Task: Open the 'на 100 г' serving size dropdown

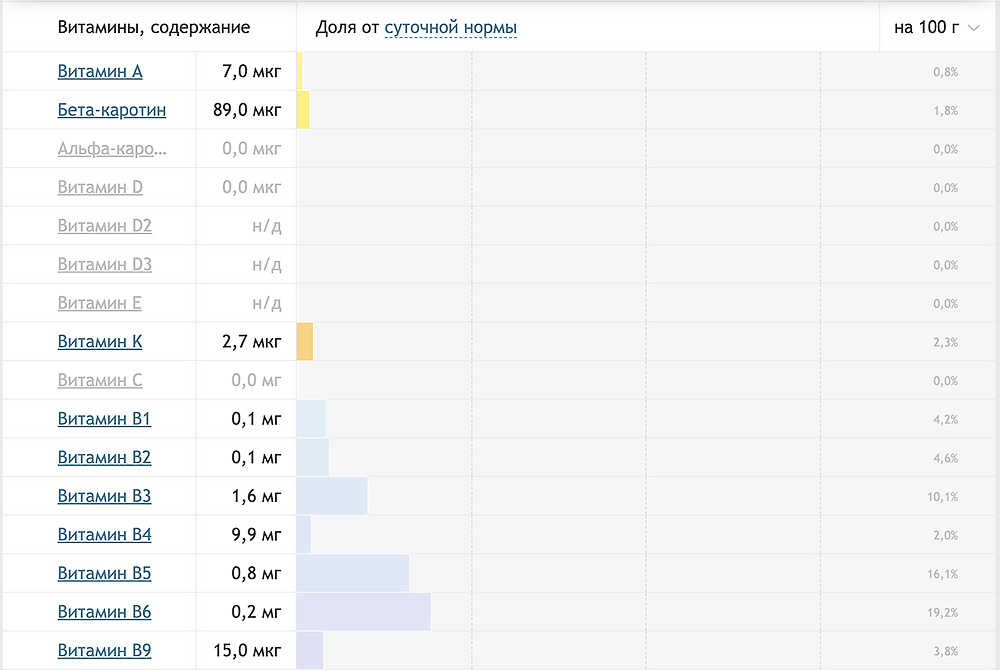Action: tap(936, 28)
